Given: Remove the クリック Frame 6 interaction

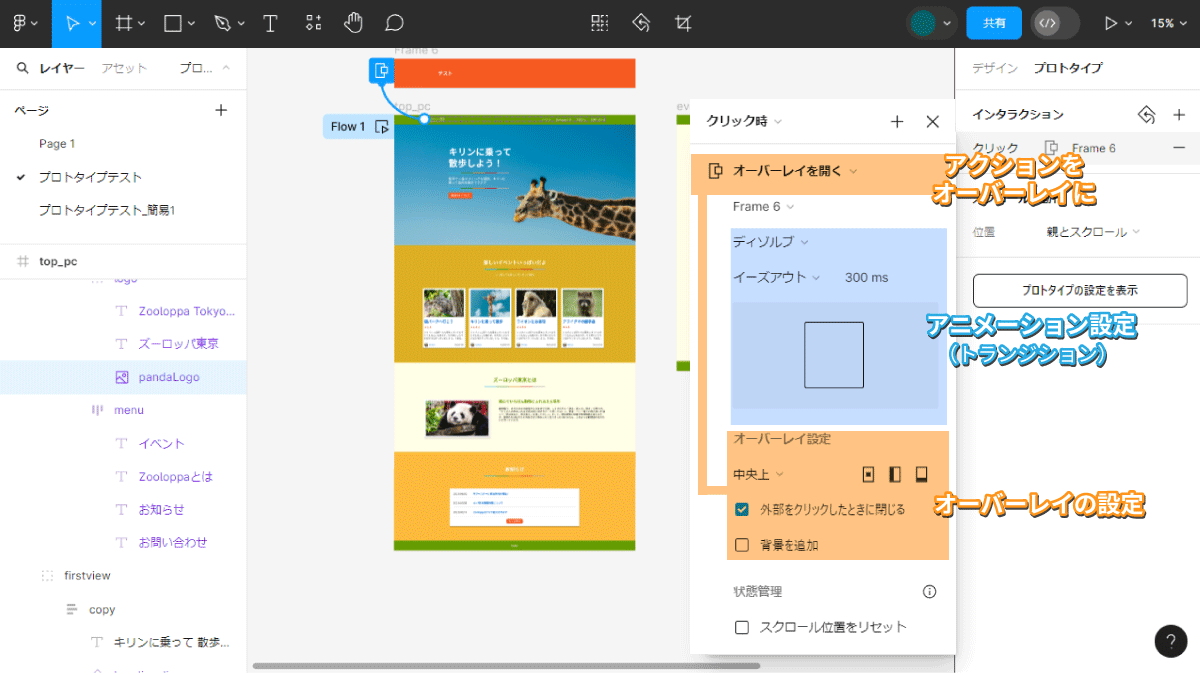Looking at the screenshot, I should 1178,148.
